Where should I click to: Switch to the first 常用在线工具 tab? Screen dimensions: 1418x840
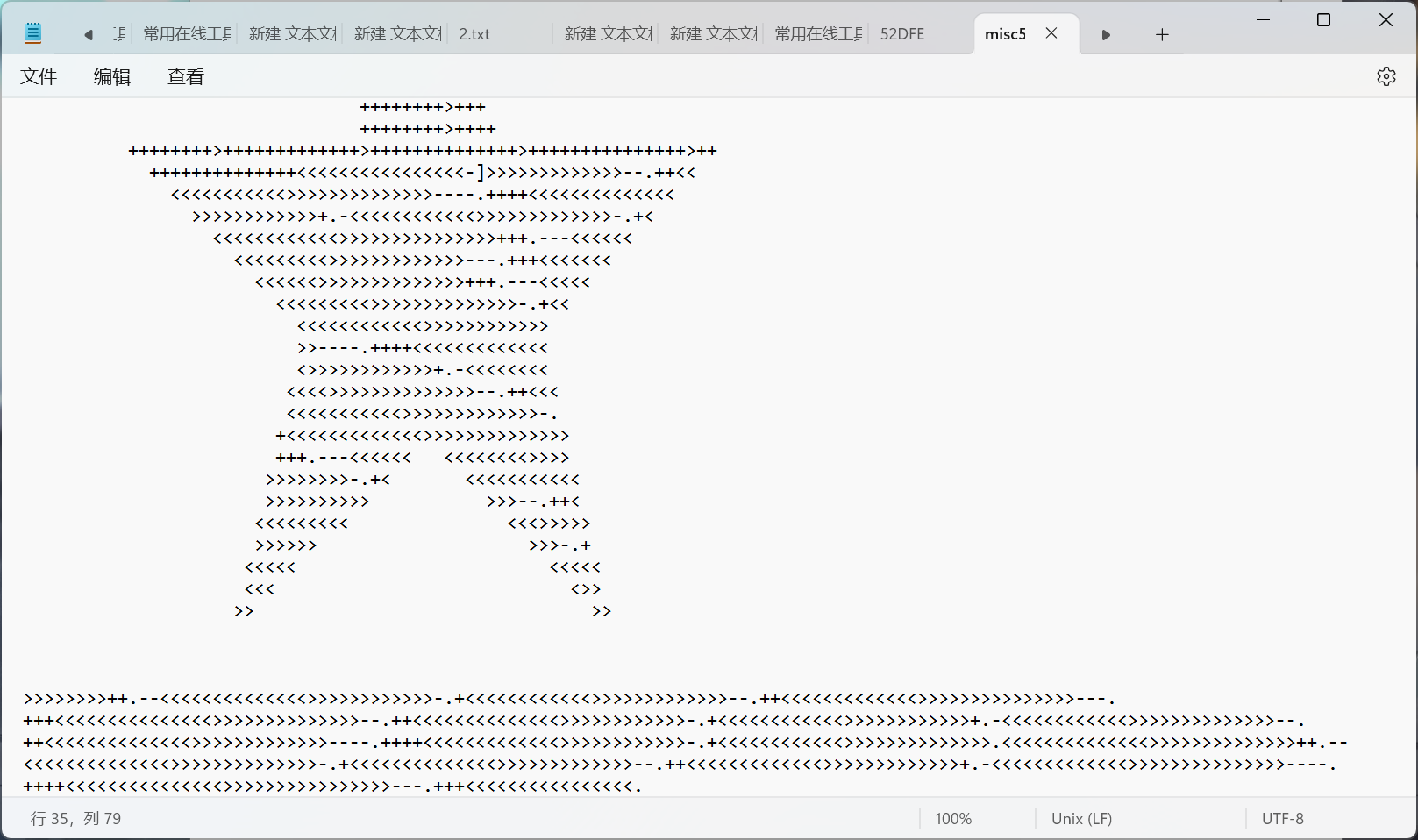(x=187, y=34)
